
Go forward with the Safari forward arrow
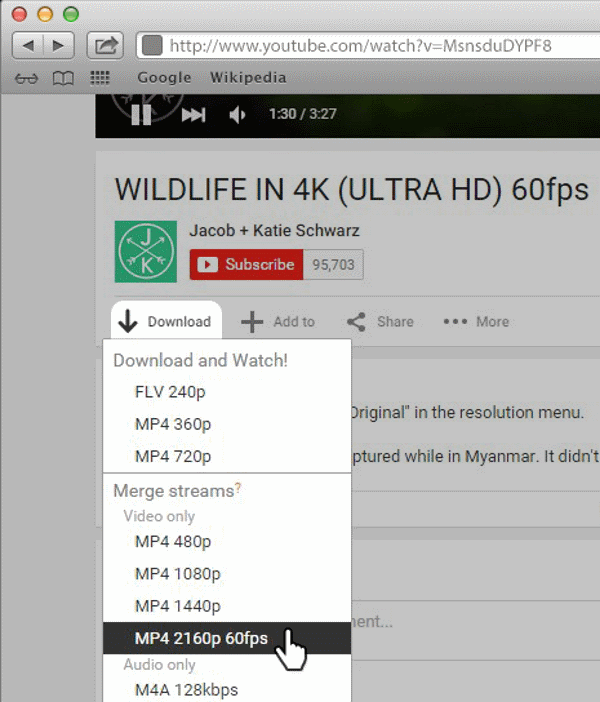[x=59, y=45]
